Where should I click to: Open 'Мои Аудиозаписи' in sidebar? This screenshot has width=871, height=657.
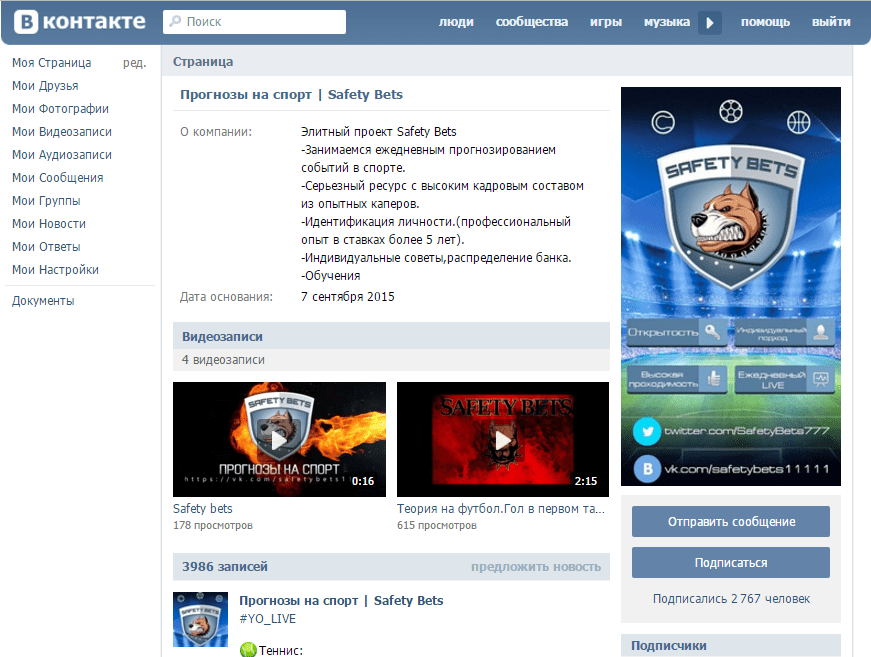click(62, 155)
